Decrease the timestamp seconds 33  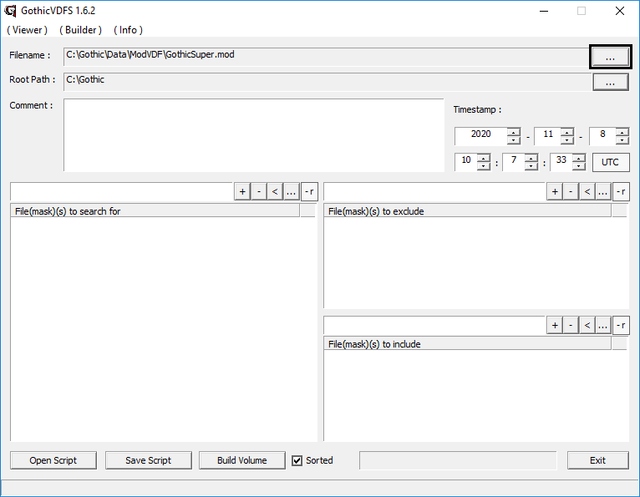click(579, 166)
